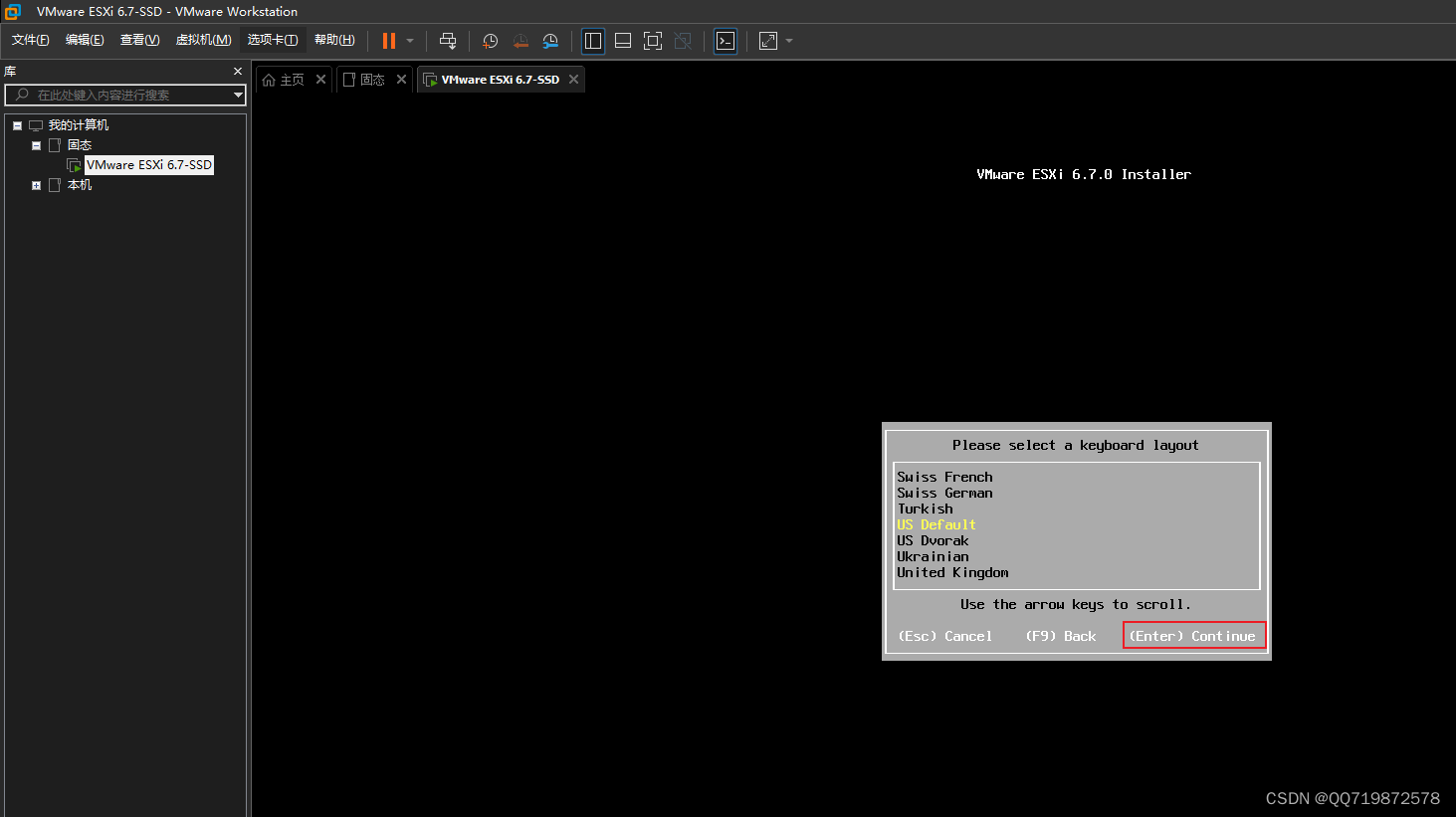
Task: Take a snapshot of this virtual machine
Action: 490,41
